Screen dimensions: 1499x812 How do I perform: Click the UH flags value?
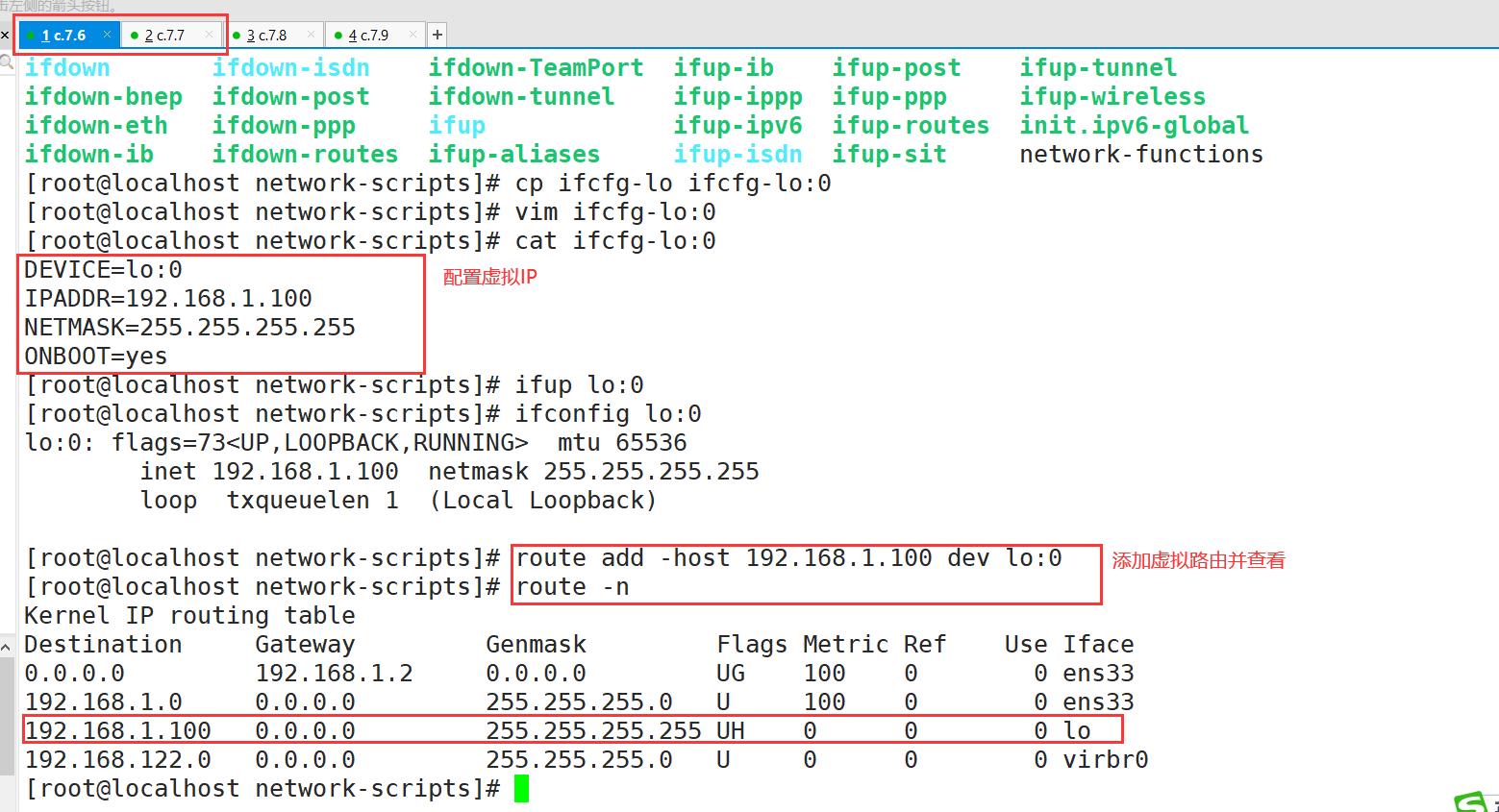(x=731, y=731)
